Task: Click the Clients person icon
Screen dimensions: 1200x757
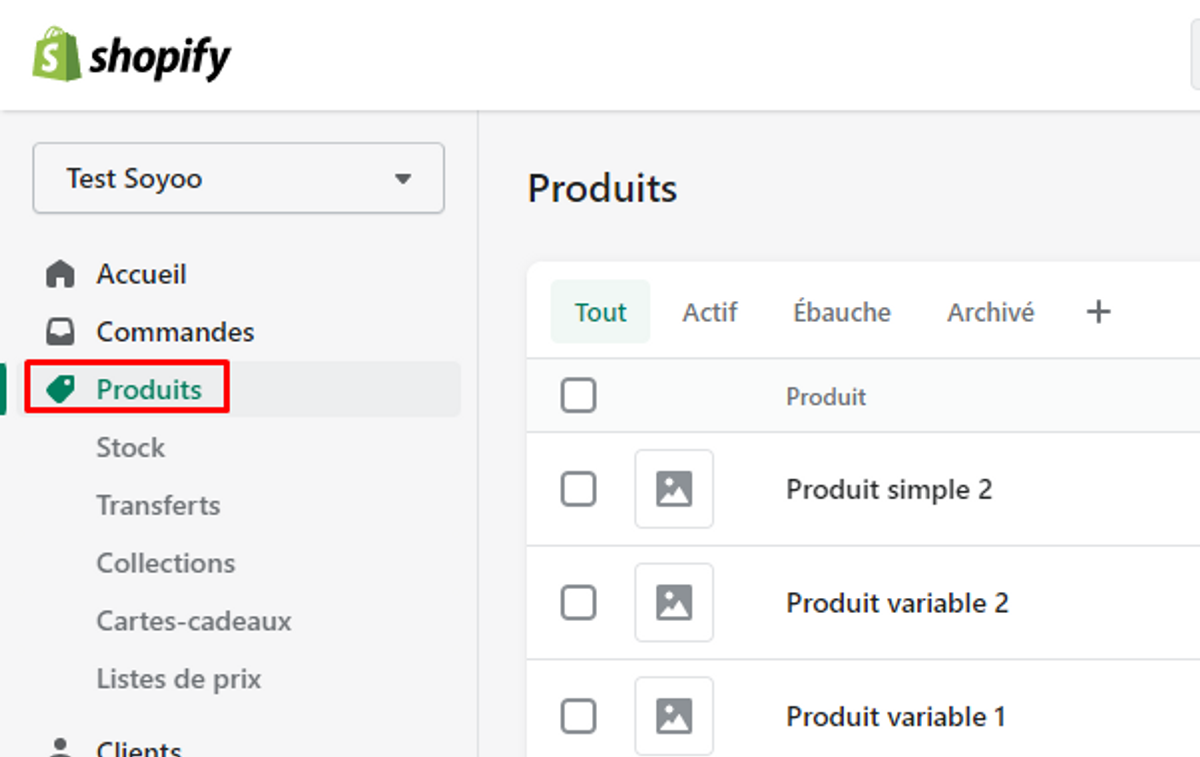Action: [61, 748]
